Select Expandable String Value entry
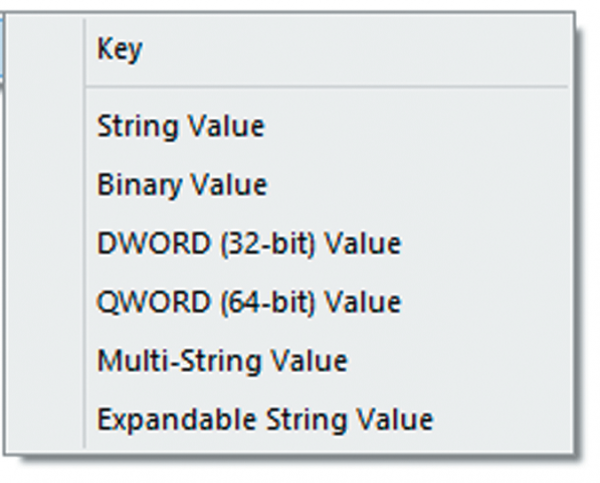This screenshot has height=483, width=600. [264, 418]
